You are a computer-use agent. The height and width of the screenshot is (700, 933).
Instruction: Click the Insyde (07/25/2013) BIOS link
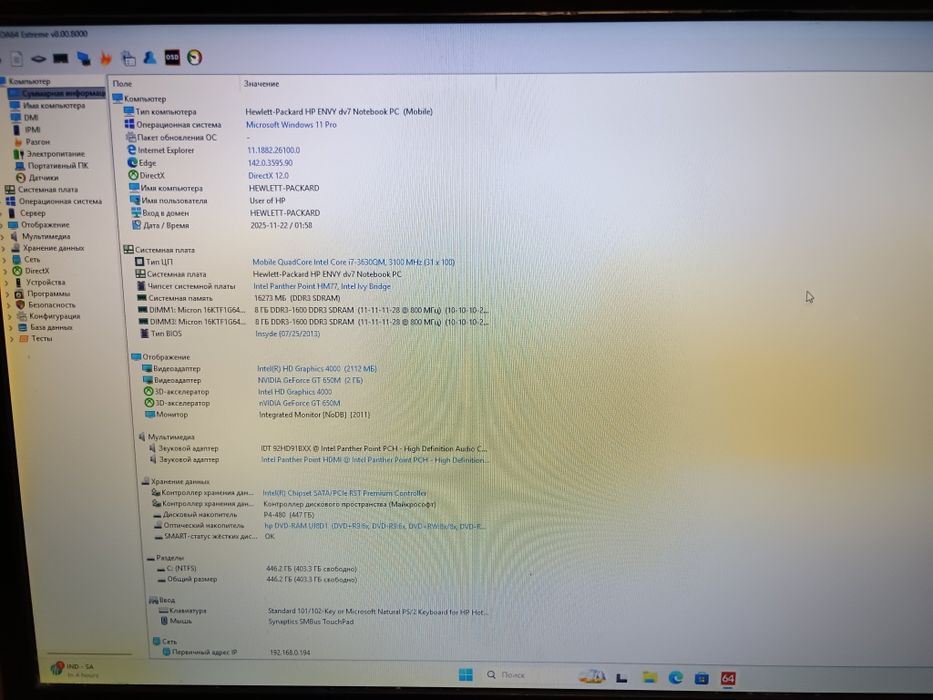[x=287, y=334]
